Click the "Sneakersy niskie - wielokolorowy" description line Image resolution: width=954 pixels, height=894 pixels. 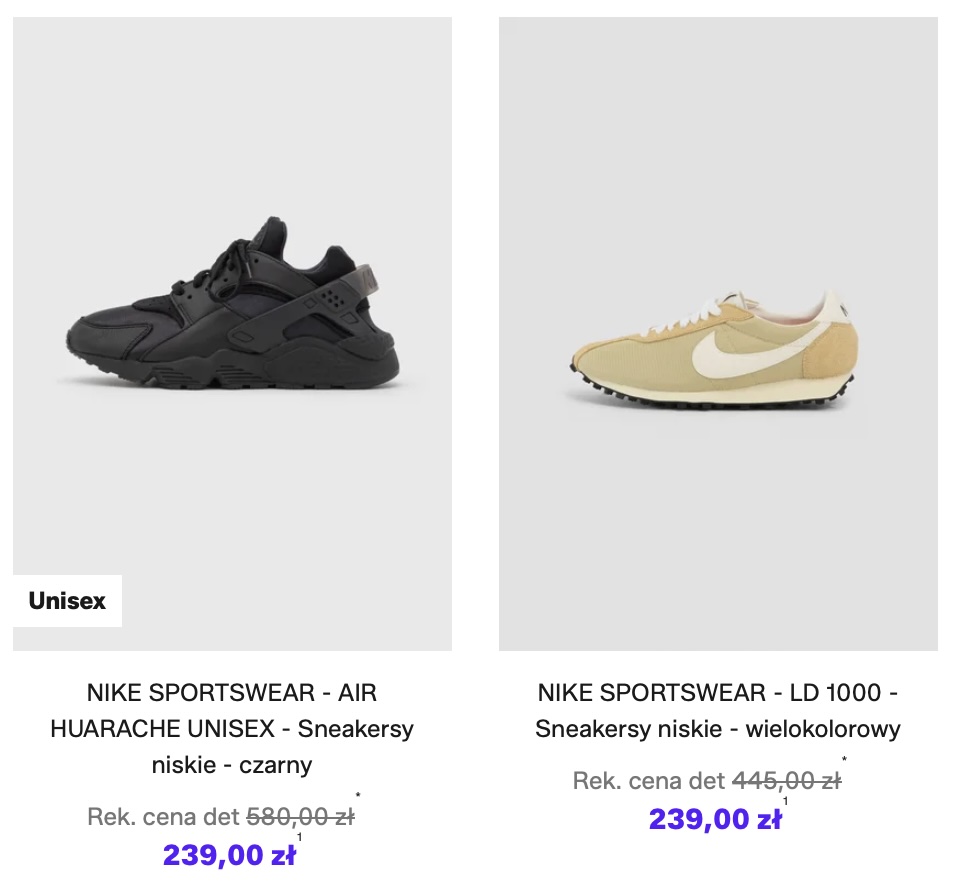point(718,729)
